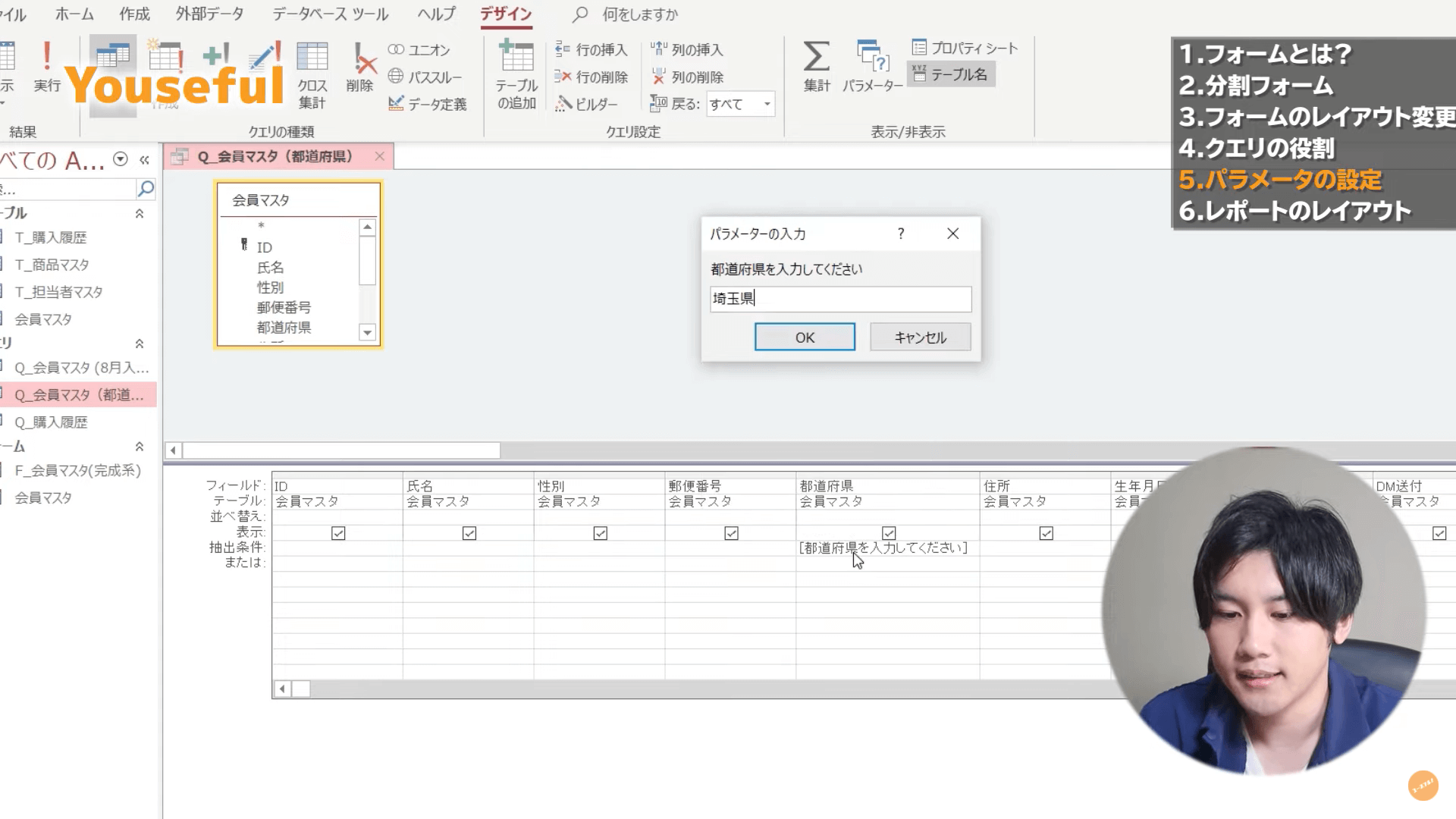The height and width of the screenshot is (819, 1456).
Task: Open the ホーム ribbon tab
Action: tap(74, 14)
